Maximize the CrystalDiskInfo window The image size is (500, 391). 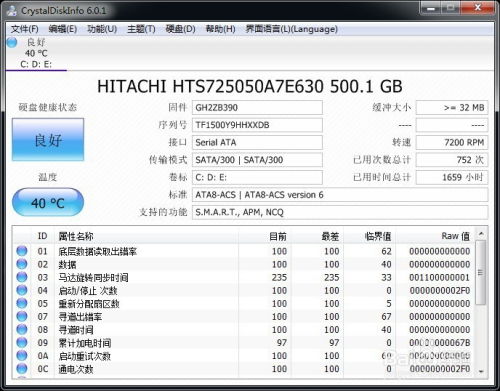coord(451,8)
